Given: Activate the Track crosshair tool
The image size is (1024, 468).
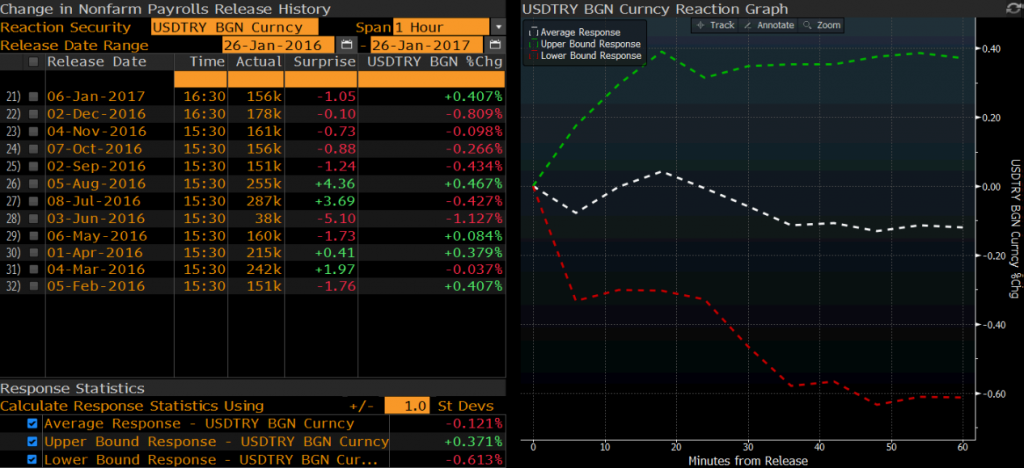Looking at the screenshot, I should pos(714,25).
